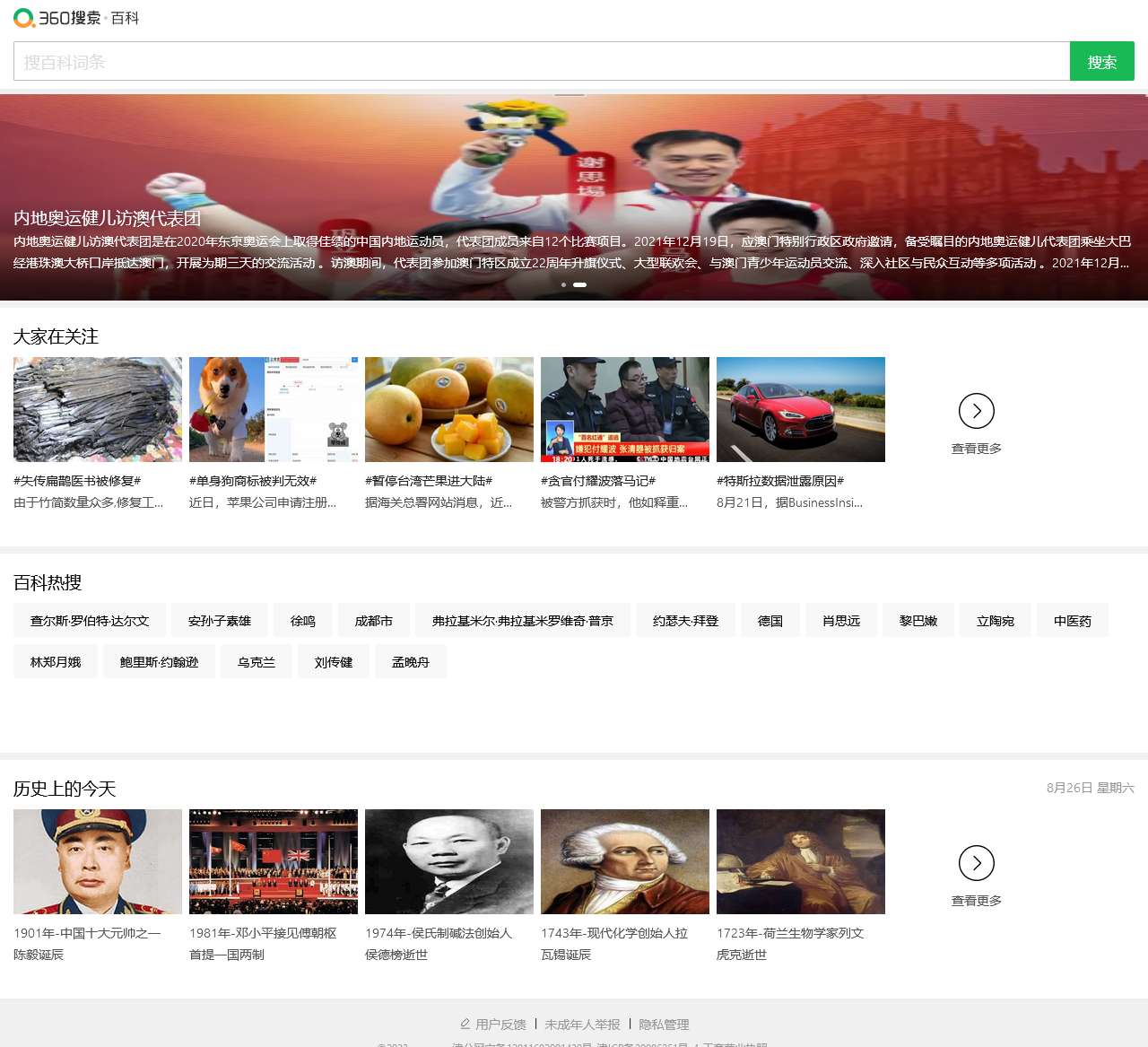
Task: Select the second carousel slide indicator
Action: pos(580,284)
